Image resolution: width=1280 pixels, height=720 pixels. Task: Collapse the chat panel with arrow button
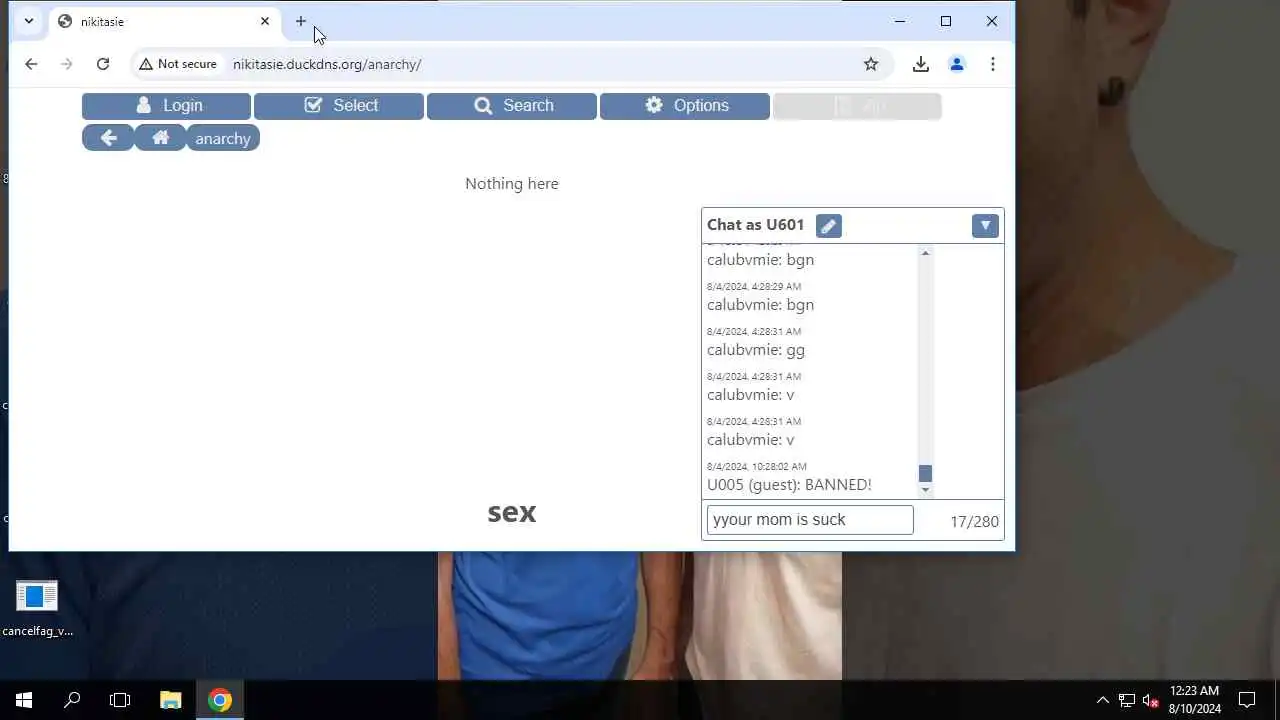click(985, 226)
